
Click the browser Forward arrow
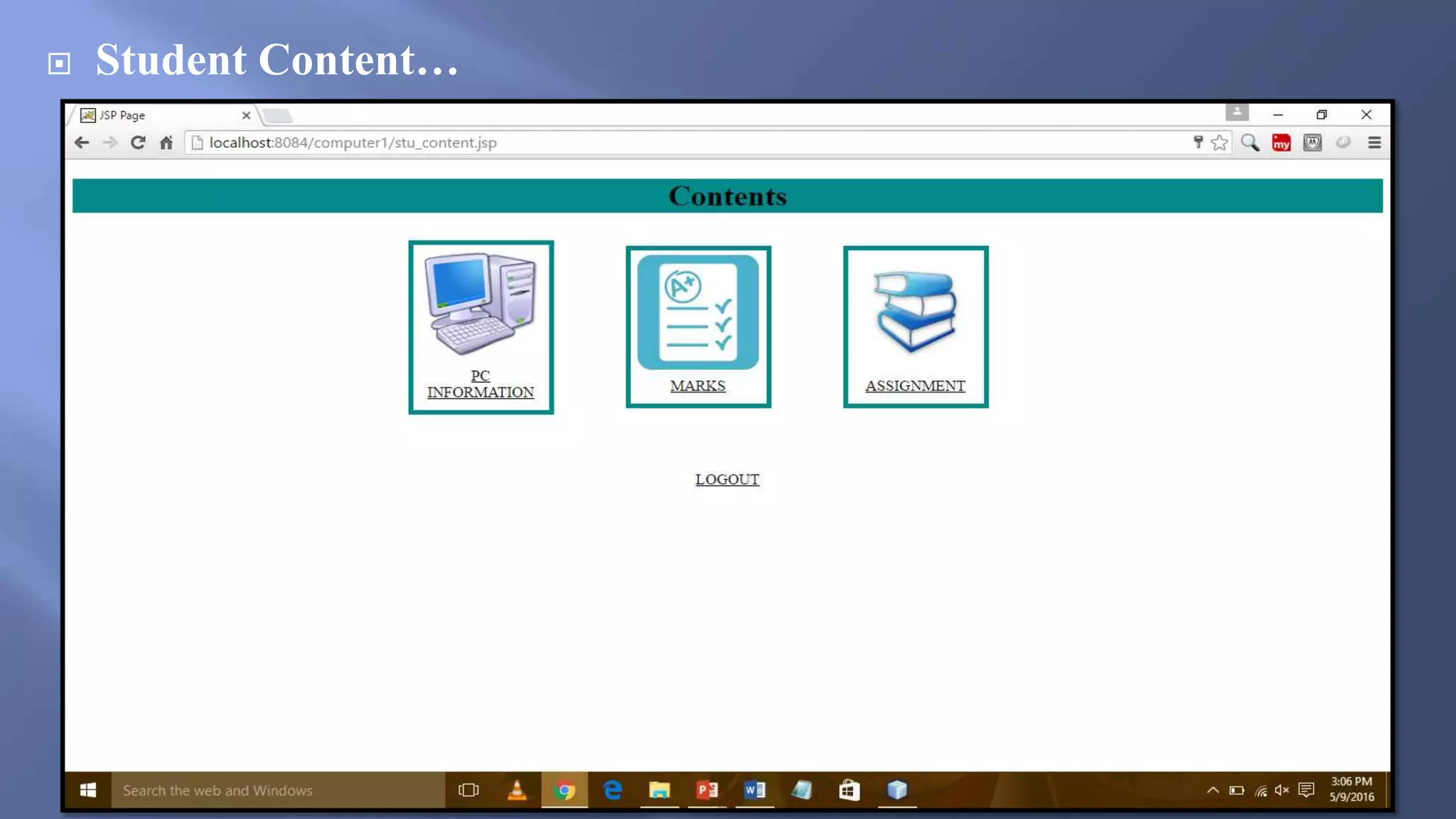click(109, 143)
